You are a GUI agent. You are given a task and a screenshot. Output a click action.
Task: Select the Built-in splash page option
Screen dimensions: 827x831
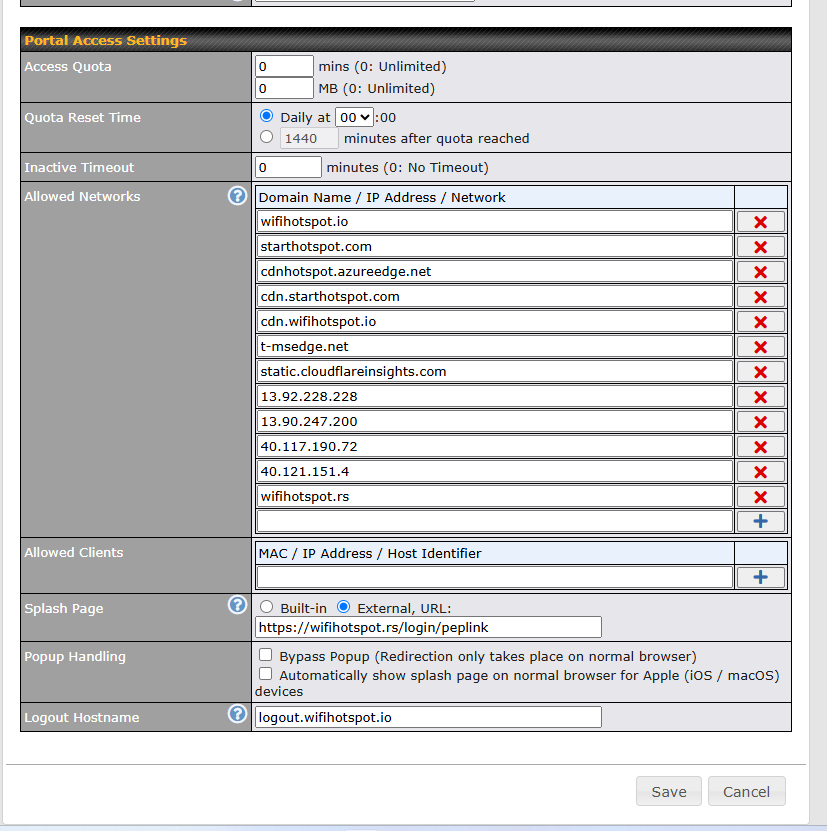pyautogui.click(x=267, y=607)
